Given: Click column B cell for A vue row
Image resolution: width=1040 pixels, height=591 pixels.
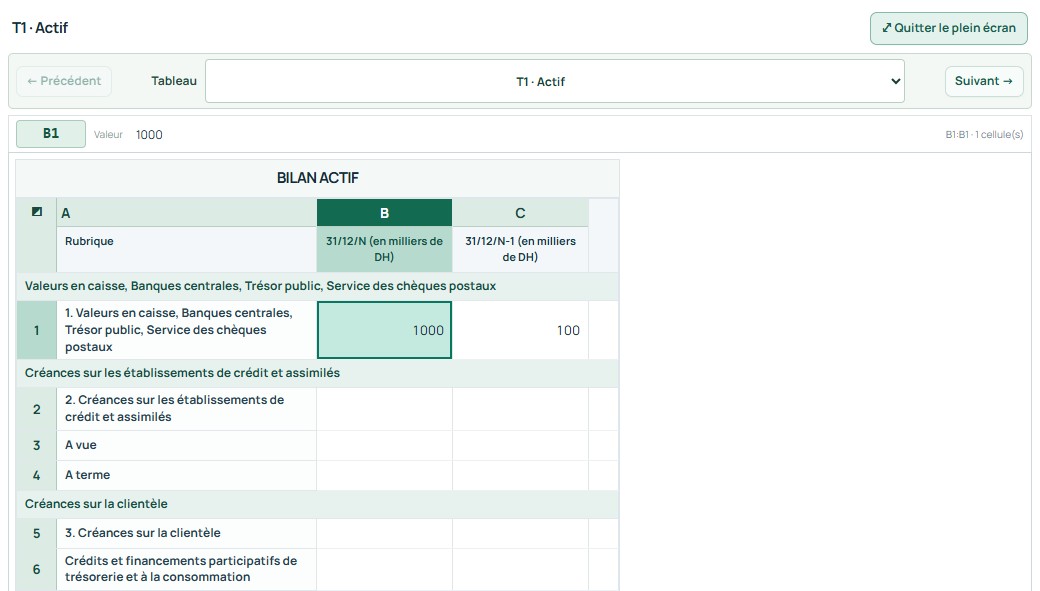Looking at the screenshot, I should [384, 446].
